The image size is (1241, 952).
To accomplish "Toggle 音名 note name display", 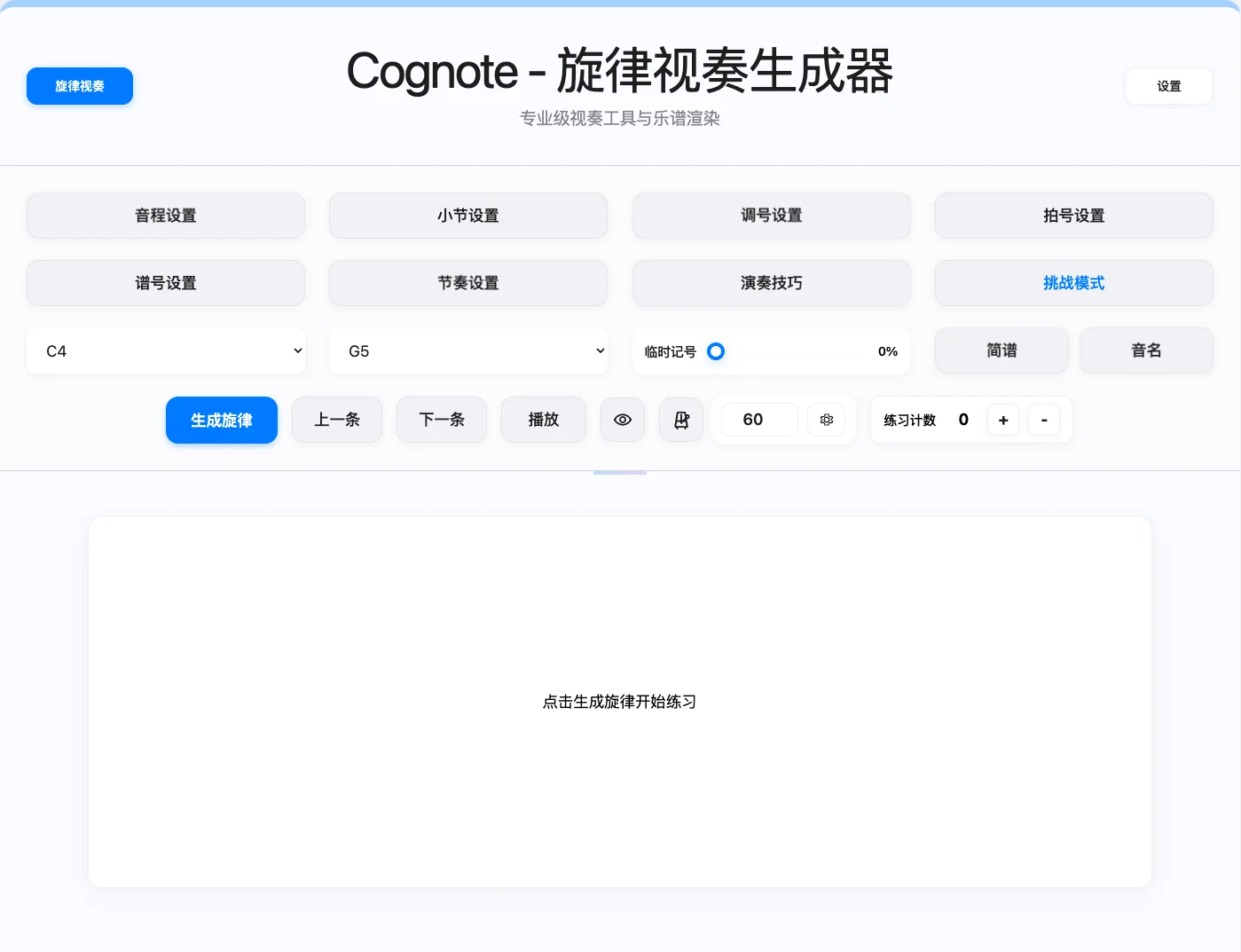I will coord(1146,350).
